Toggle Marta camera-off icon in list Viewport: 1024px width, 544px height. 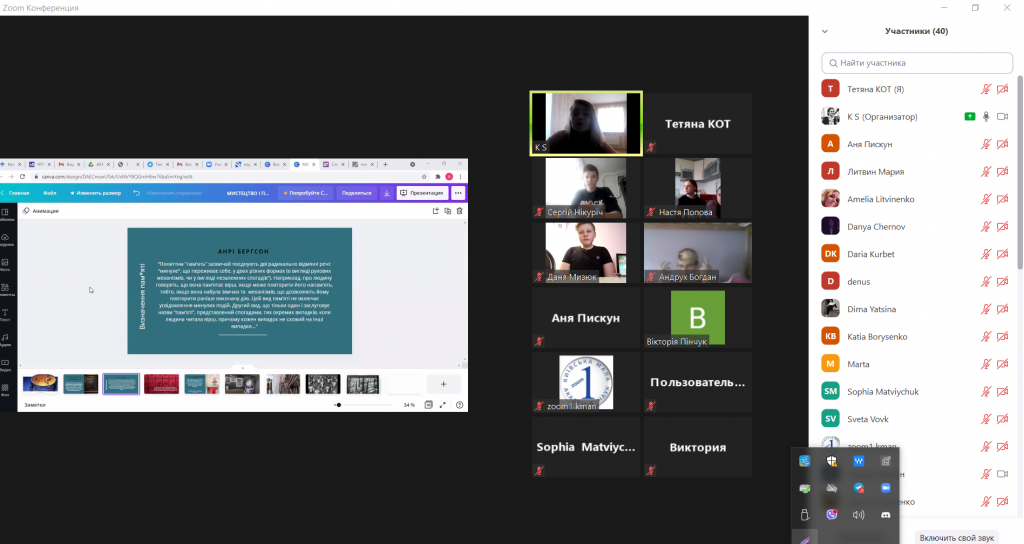point(1002,364)
